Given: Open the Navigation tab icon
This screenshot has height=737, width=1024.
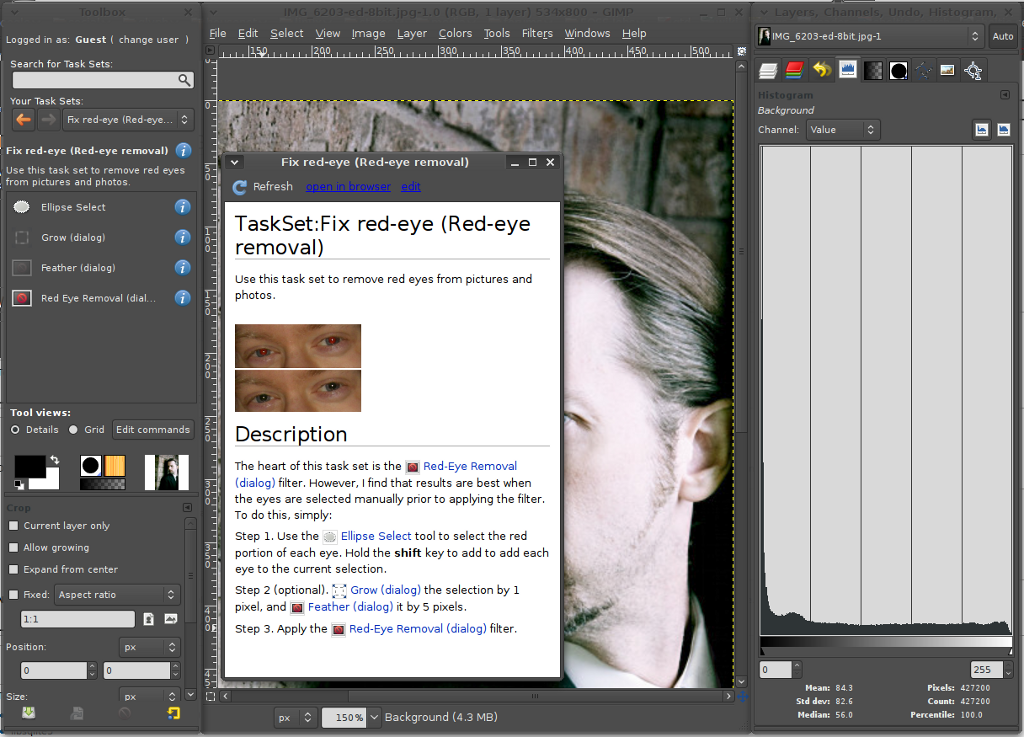Looking at the screenshot, I should coord(973,70).
